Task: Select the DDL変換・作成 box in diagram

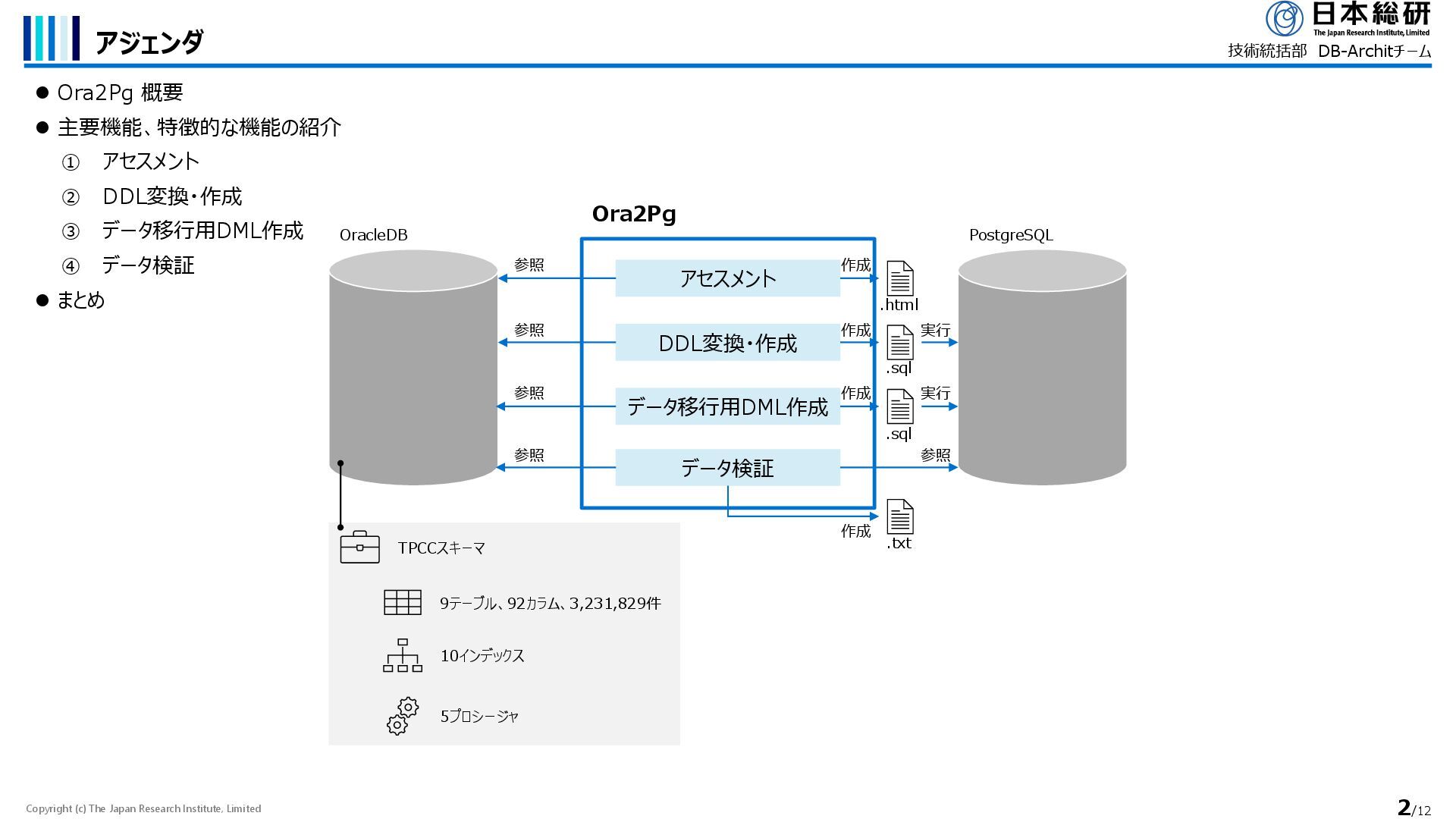Action: click(727, 343)
